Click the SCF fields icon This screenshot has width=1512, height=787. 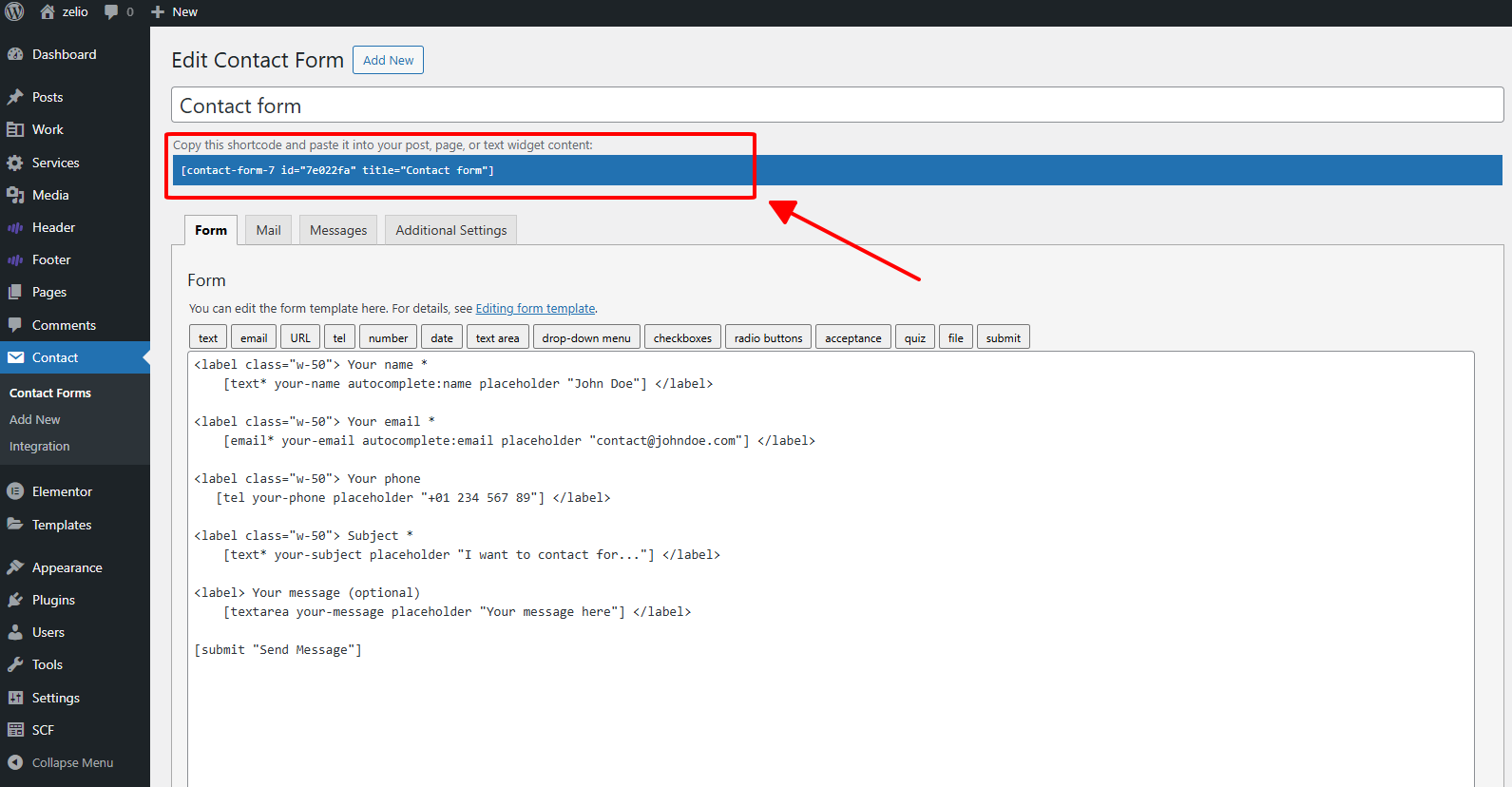coord(15,730)
